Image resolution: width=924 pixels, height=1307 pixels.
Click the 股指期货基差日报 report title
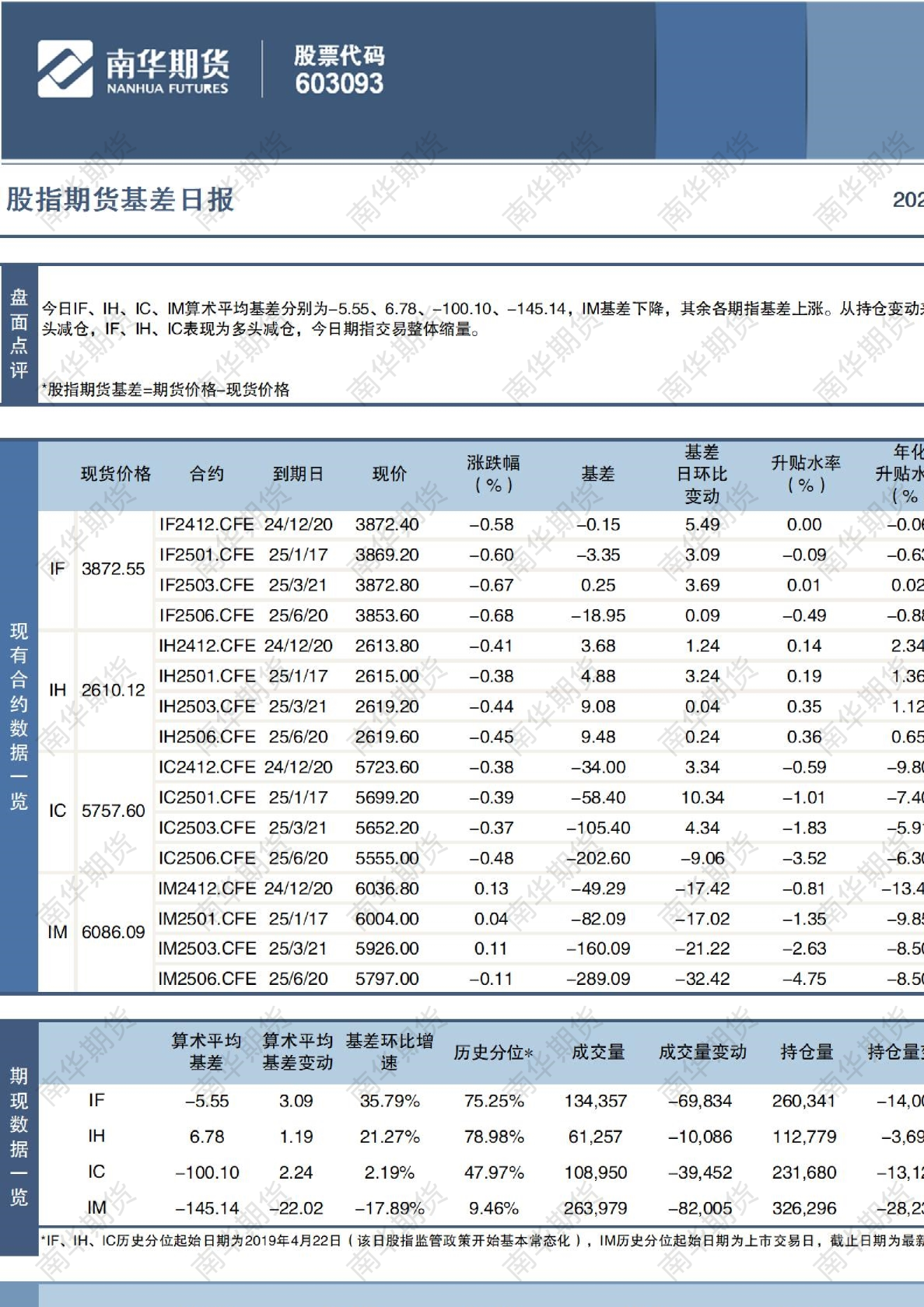[120, 200]
